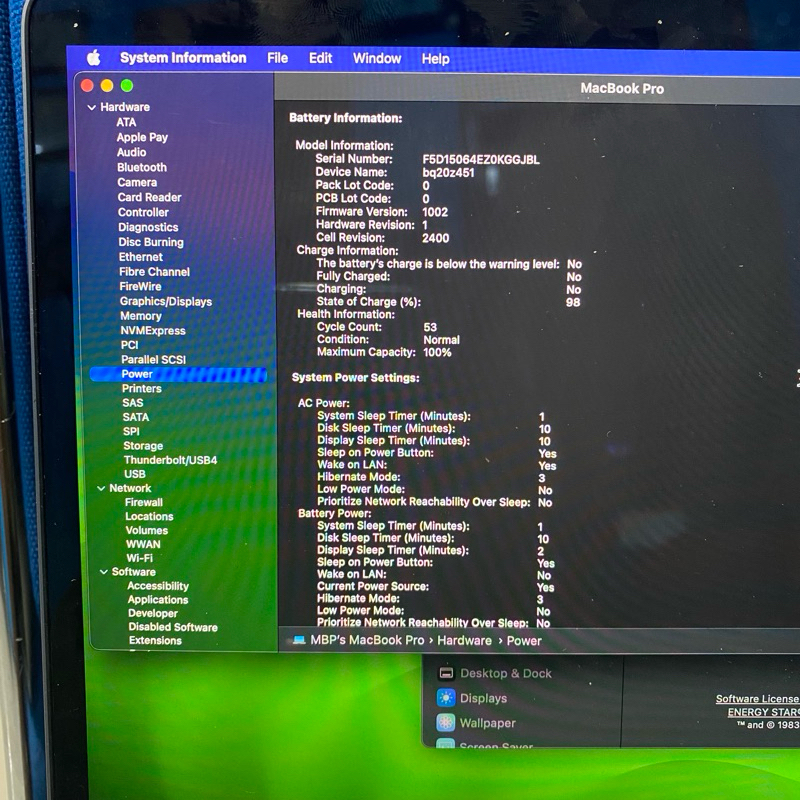Select SPI in the sidebar
This screenshot has width=800, height=800.
tap(131, 431)
